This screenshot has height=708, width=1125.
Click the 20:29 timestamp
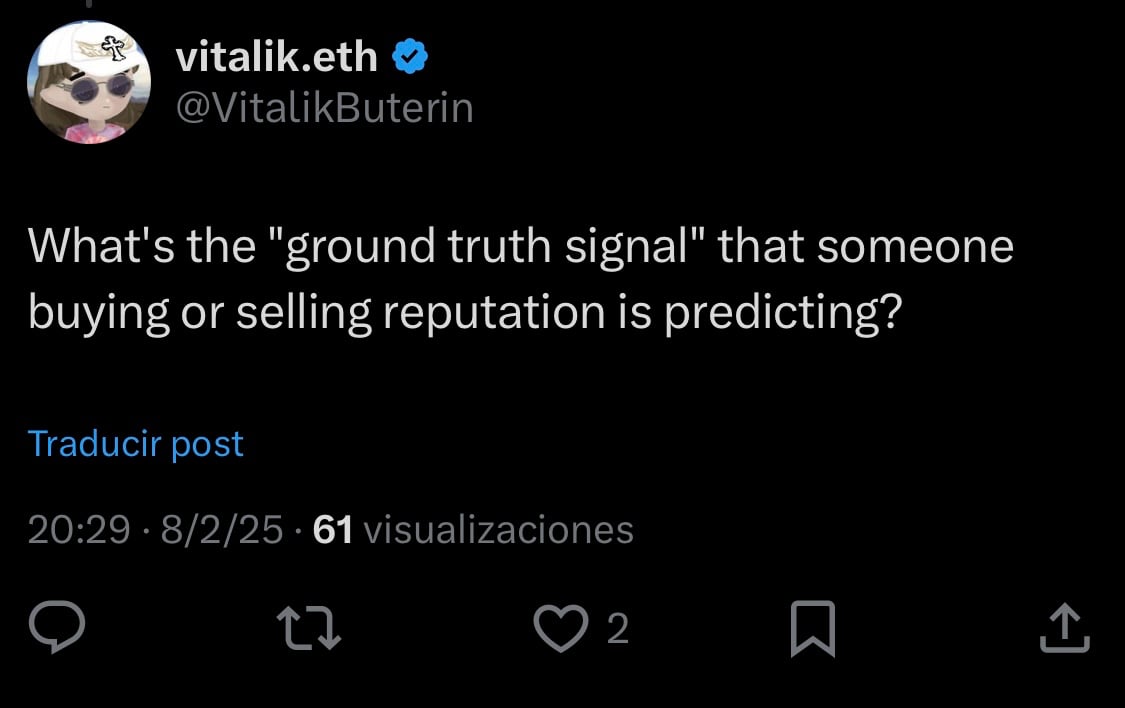click(85, 530)
